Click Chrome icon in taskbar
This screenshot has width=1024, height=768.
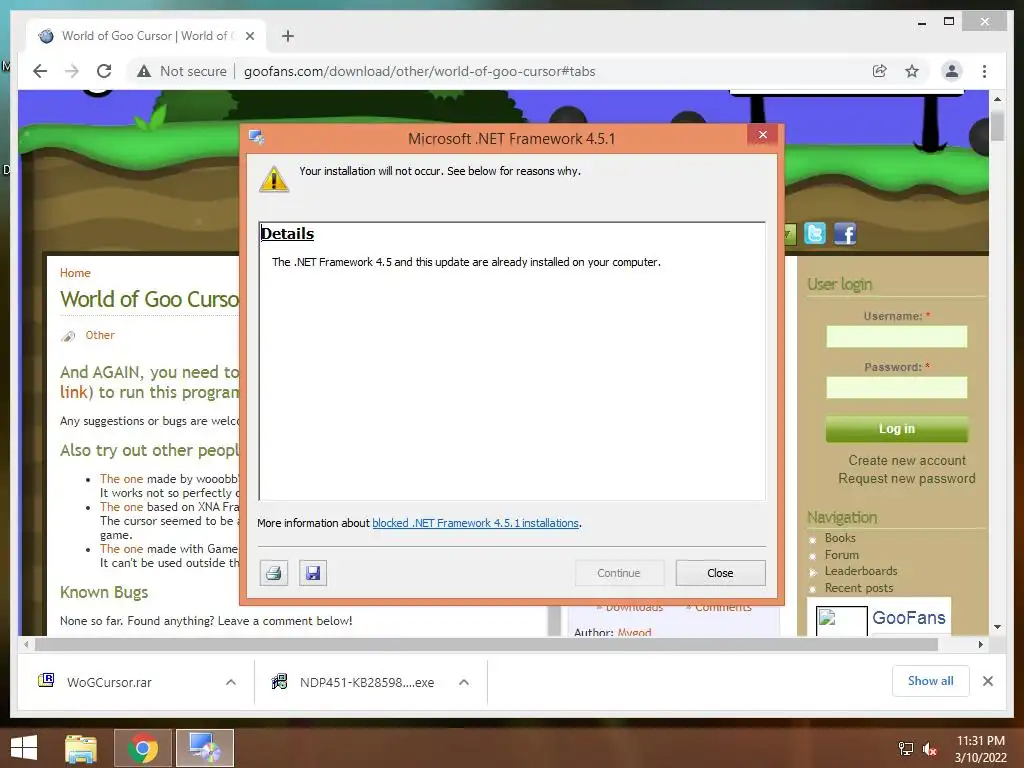pyautogui.click(x=142, y=748)
